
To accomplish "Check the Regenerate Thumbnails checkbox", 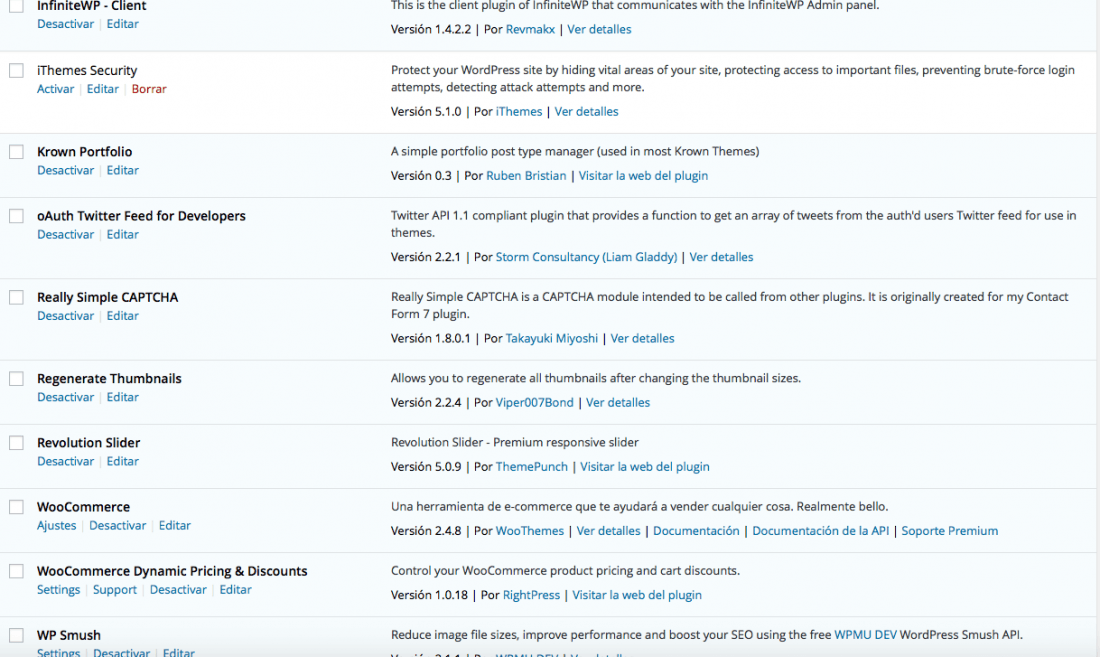I will (x=16, y=379).
